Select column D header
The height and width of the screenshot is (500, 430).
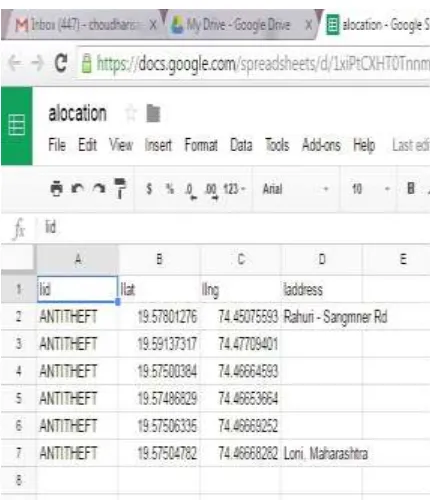click(x=322, y=259)
